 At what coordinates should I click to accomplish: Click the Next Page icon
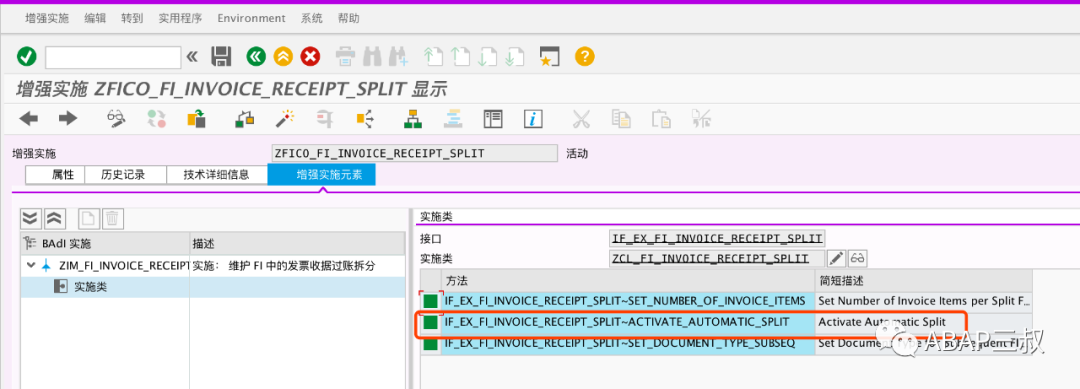tap(487, 56)
